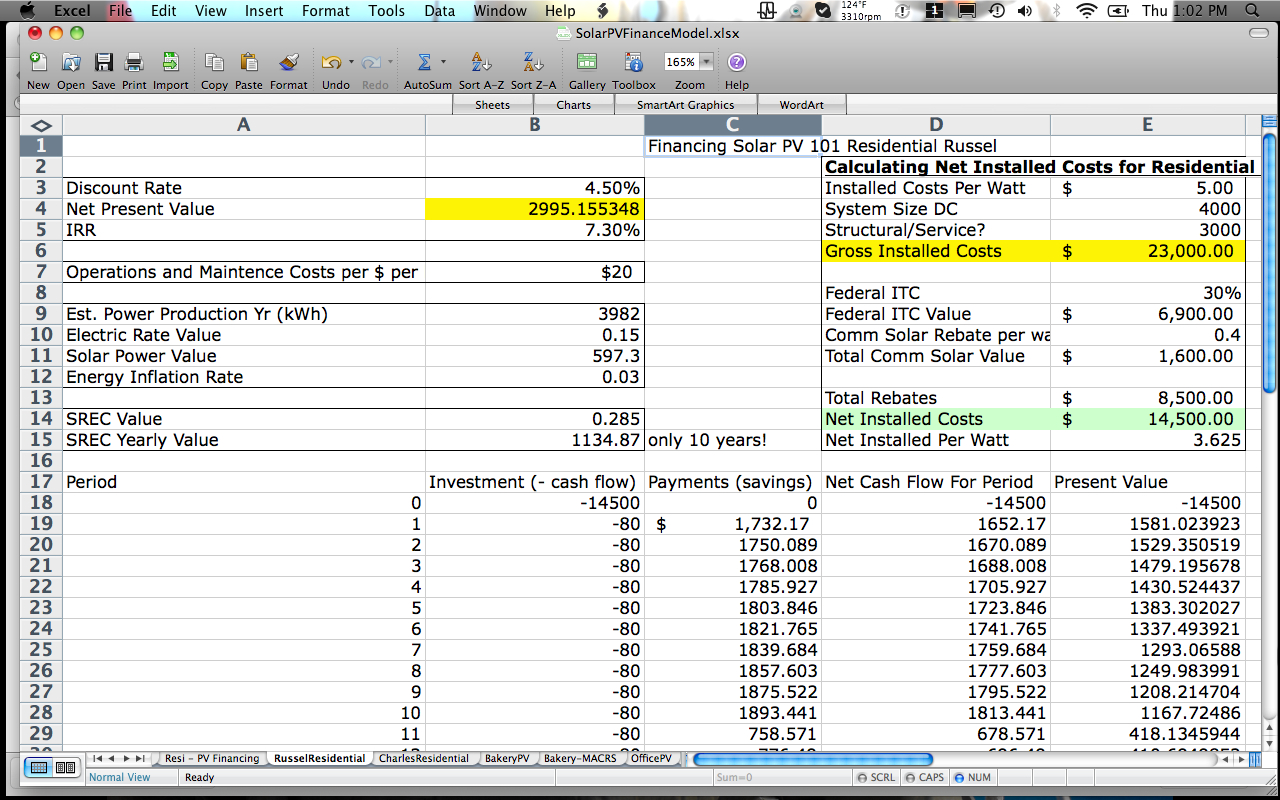
Task: Click the Select All corner box
Action: click(41, 125)
